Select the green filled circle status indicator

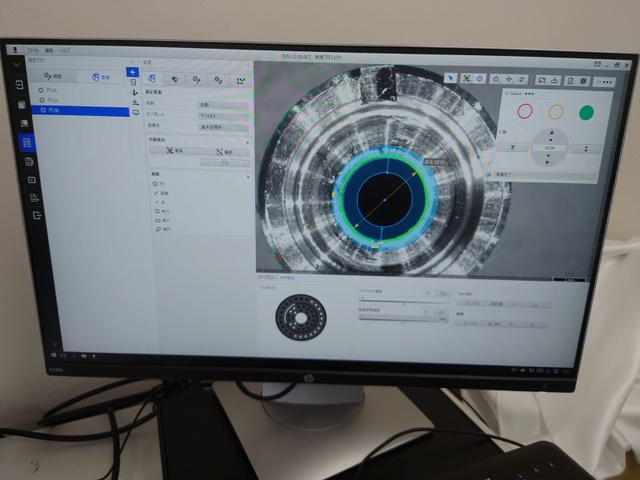[587, 113]
